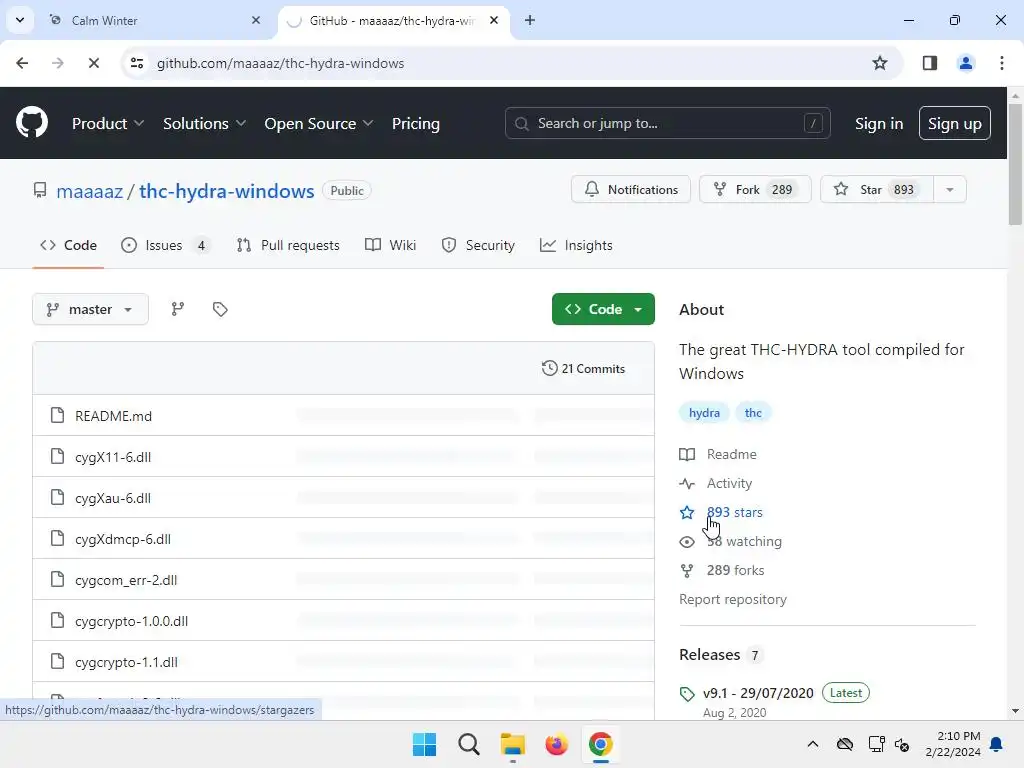Switch to the Security tab
This screenshot has height=768, width=1024.
point(478,246)
